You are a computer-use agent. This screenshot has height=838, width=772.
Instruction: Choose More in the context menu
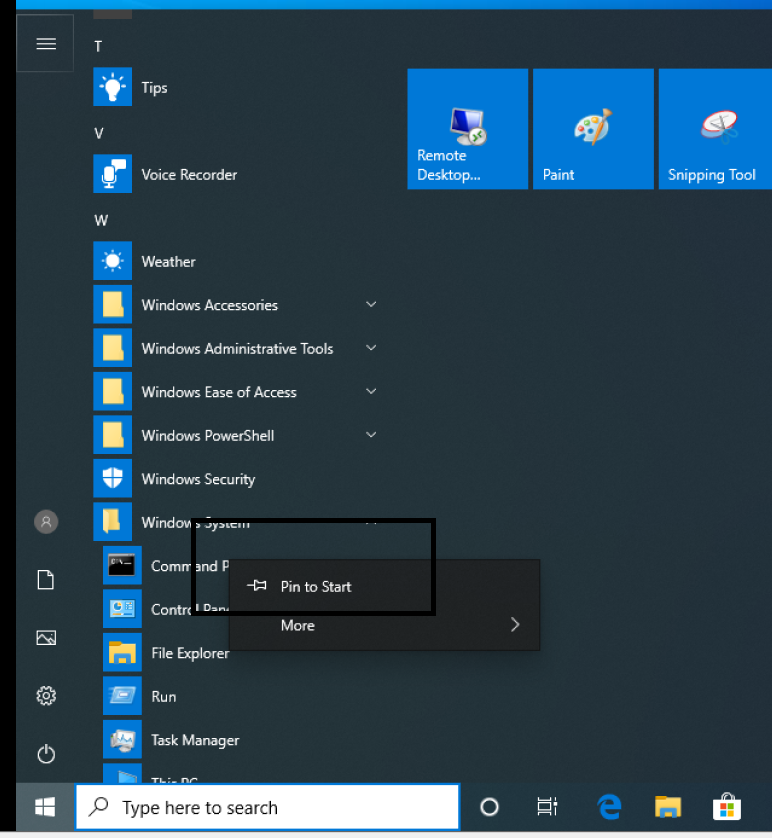click(x=384, y=625)
